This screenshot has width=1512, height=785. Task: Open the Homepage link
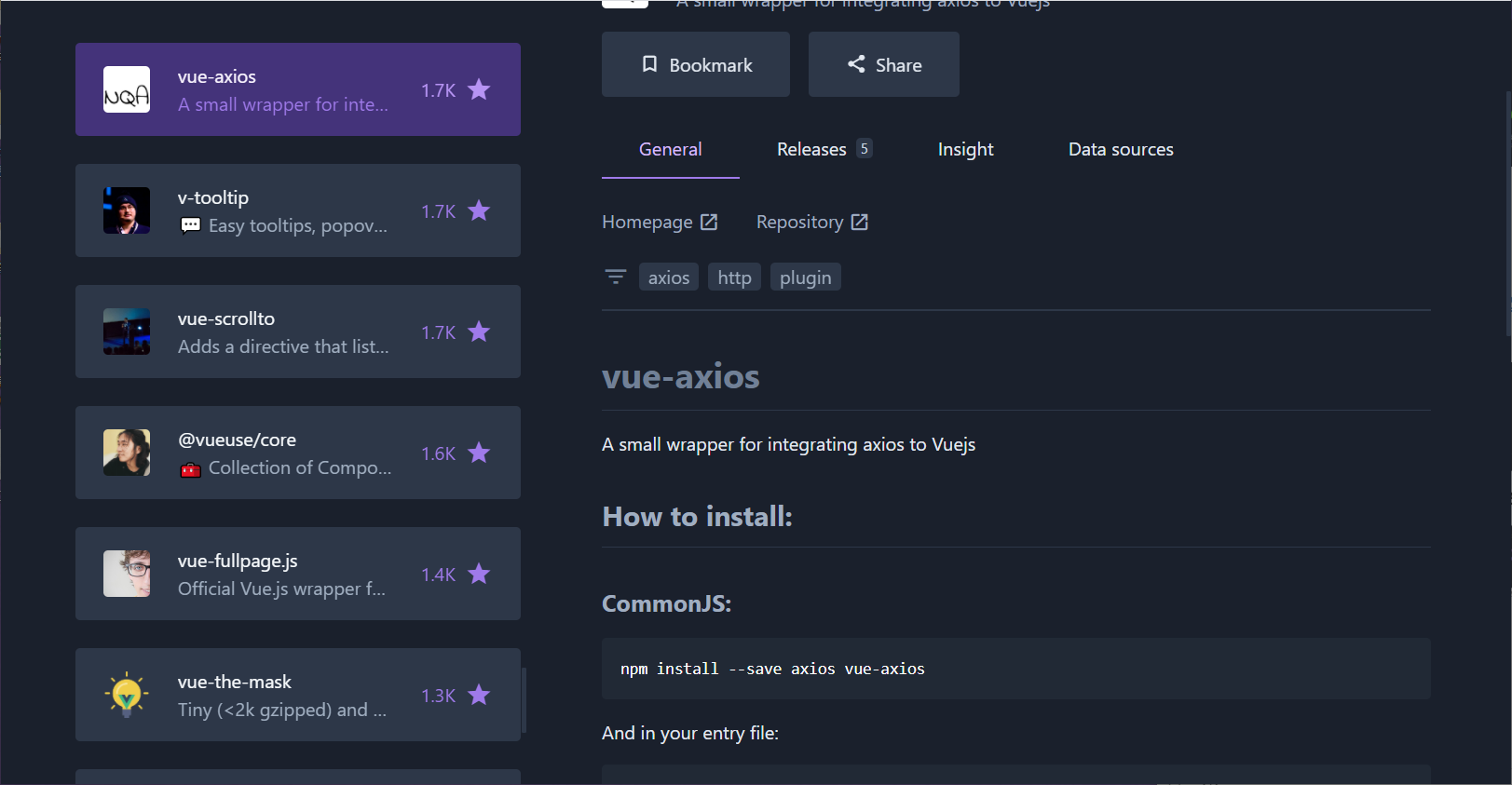pyautogui.click(x=660, y=222)
